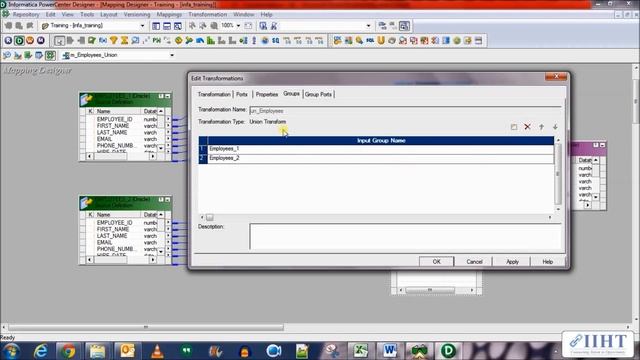Switch to the Ports tab
Viewport: 640px width, 360px height.
(242, 94)
